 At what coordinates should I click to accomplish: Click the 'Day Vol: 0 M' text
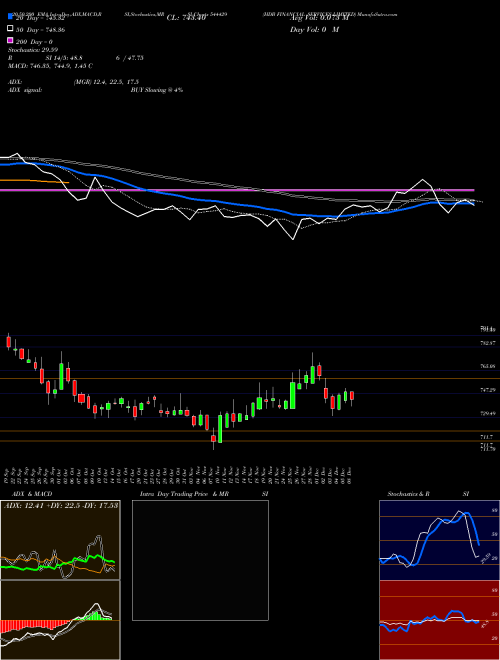click(314, 29)
